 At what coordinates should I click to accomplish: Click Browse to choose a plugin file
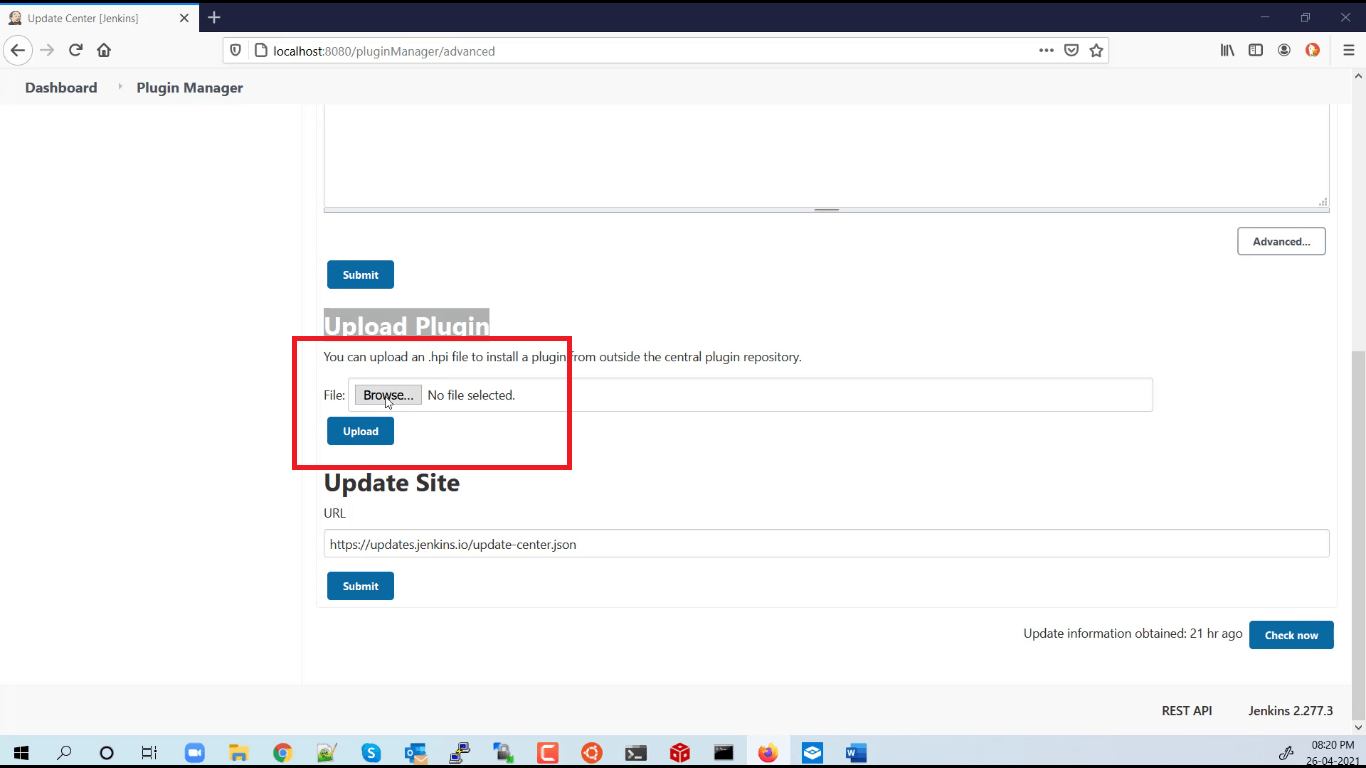click(387, 394)
